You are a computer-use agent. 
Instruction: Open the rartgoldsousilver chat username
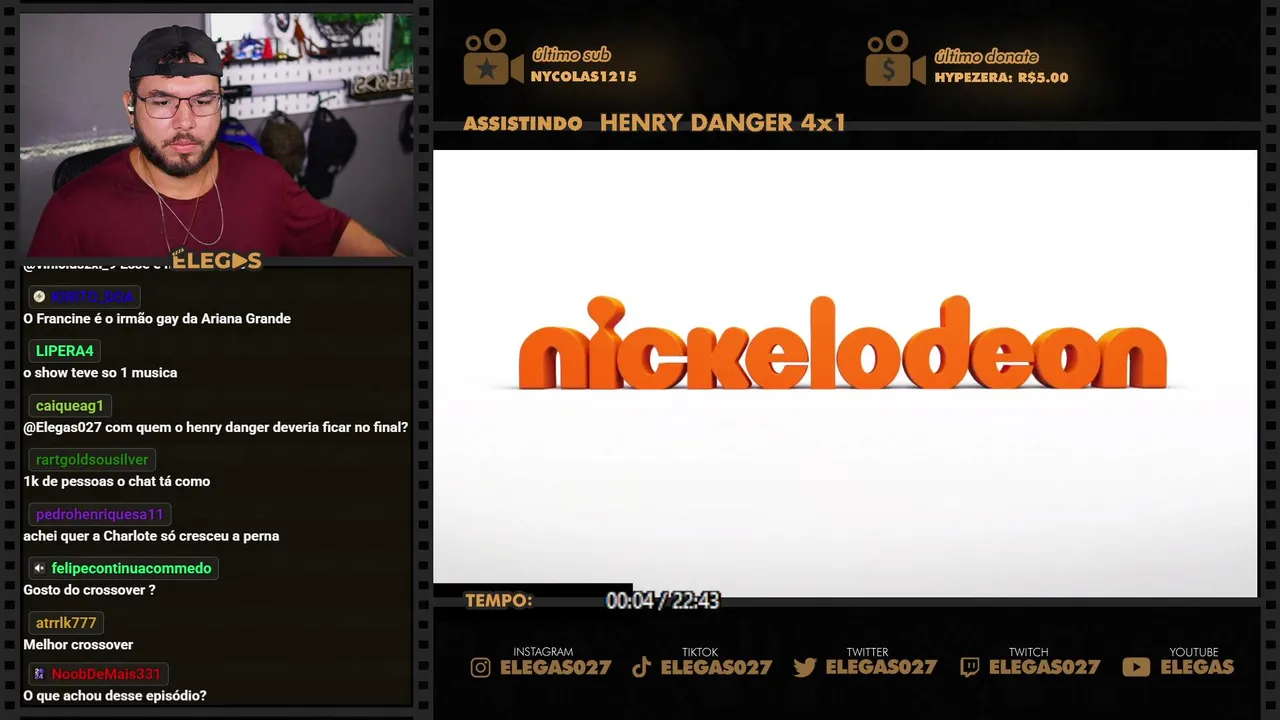pyautogui.click(x=92, y=459)
